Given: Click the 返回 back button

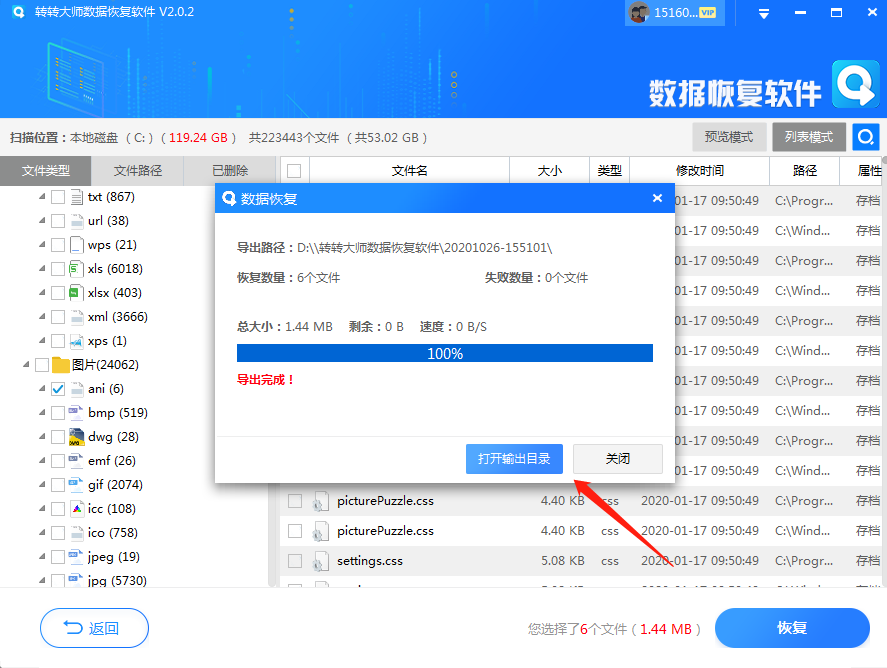Looking at the screenshot, I should (x=94, y=628).
